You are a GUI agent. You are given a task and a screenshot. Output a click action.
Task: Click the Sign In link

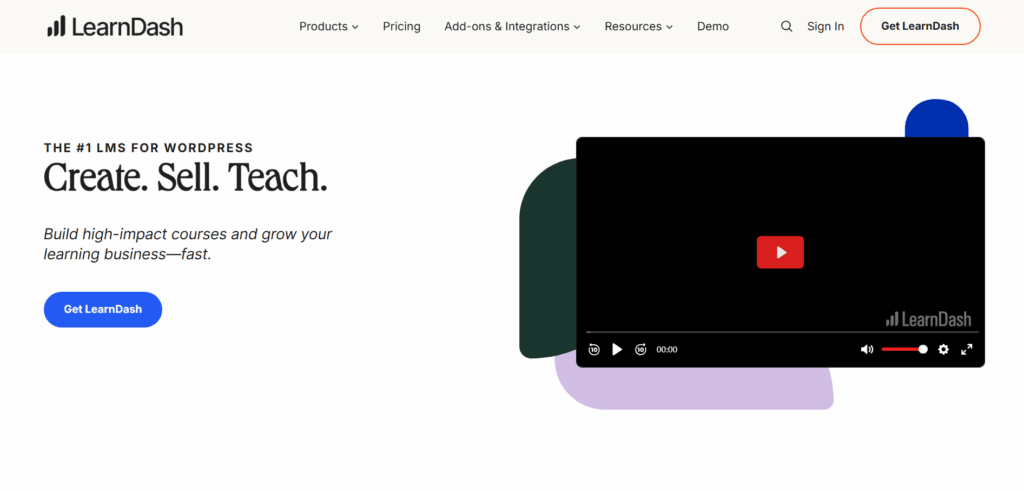pos(825,27)
